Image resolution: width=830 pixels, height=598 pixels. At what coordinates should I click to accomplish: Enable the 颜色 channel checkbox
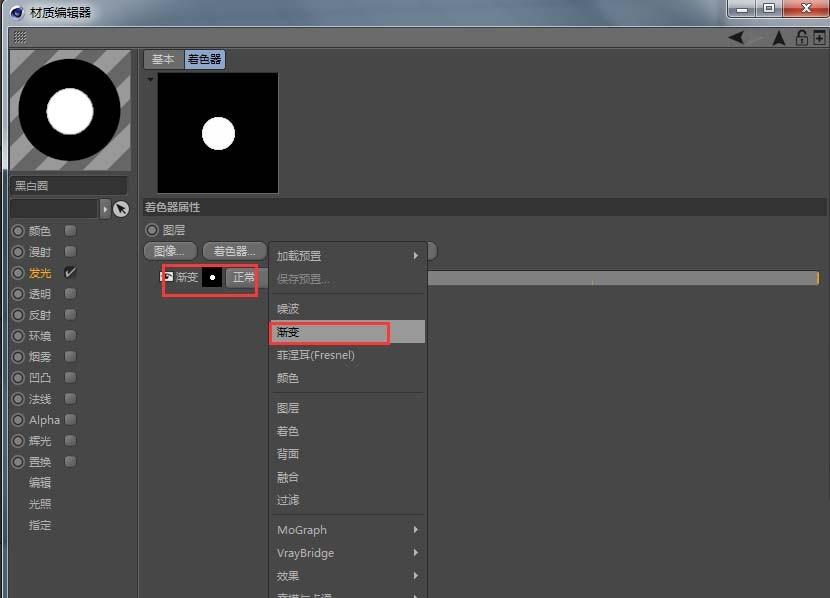click(x=69, y=230)
